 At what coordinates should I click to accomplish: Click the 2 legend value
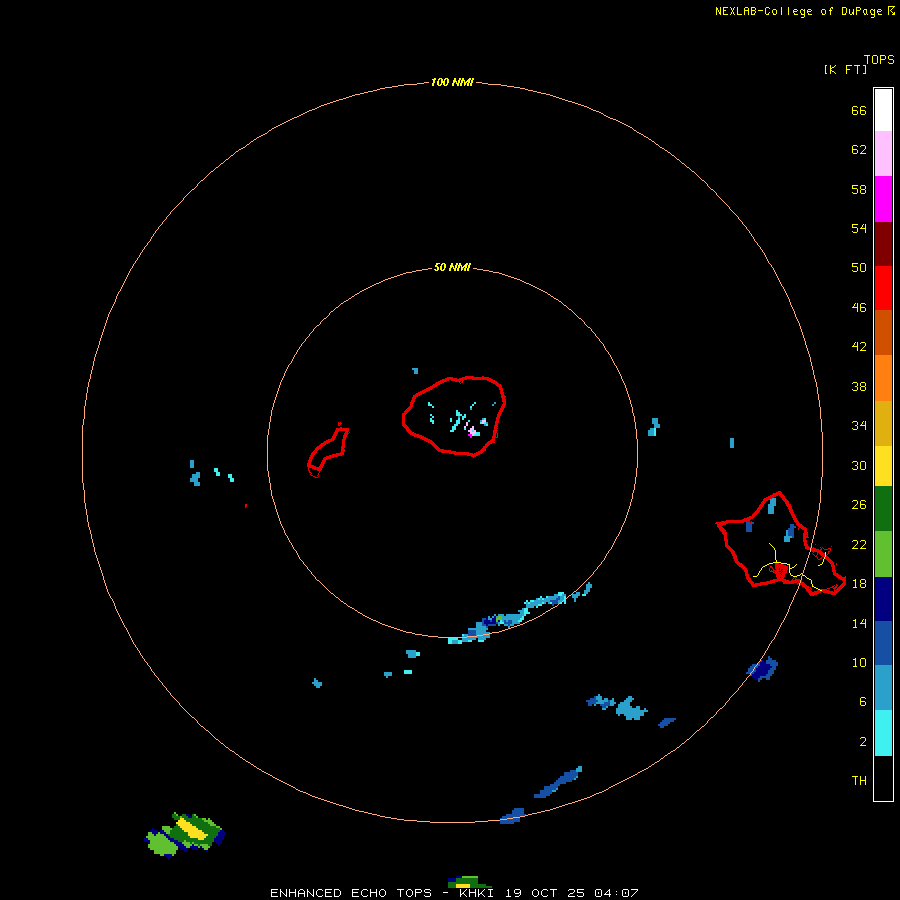[x=863, y=742]
